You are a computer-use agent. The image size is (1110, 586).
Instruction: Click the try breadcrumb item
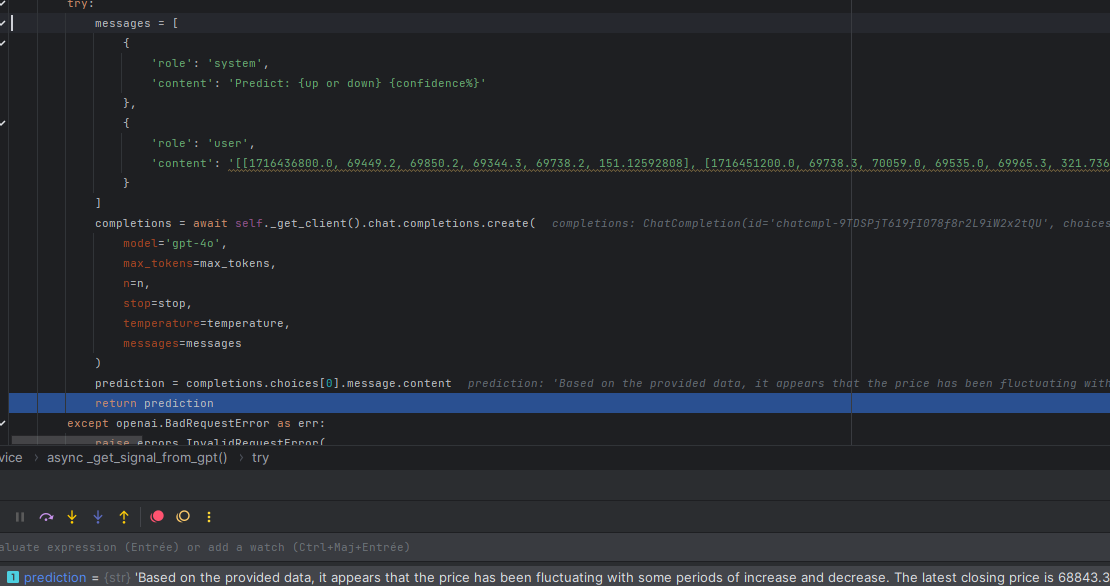(x=260, y=457)
